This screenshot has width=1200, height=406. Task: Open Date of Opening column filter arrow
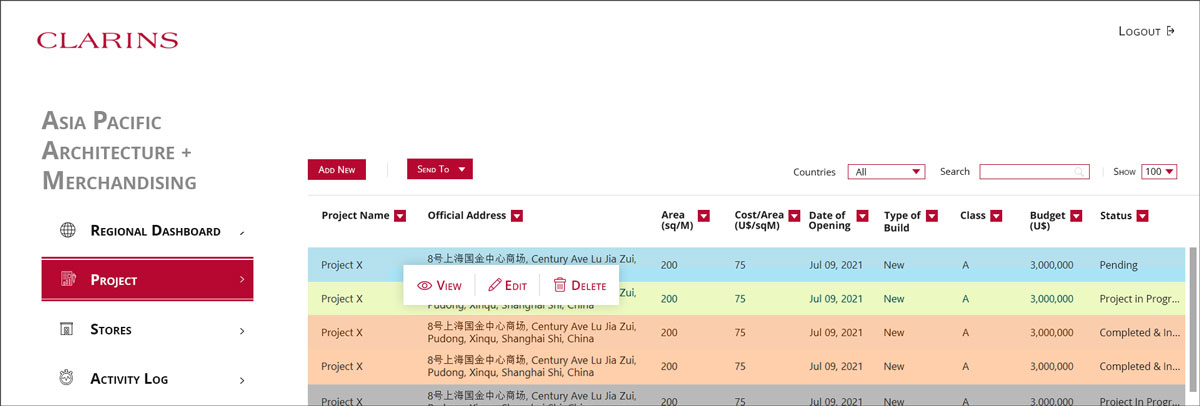(x=861, y=216)
